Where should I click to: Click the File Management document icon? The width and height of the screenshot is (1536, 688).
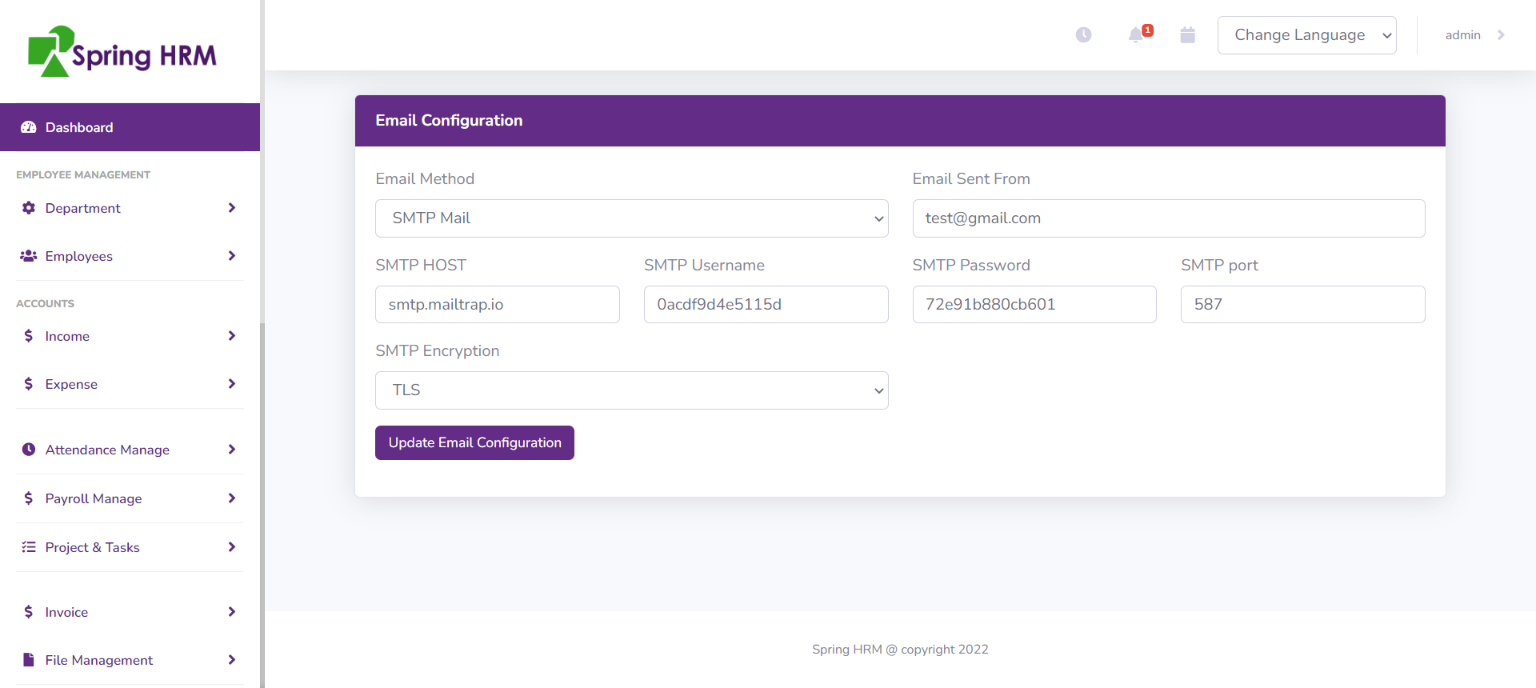[28, 660]
